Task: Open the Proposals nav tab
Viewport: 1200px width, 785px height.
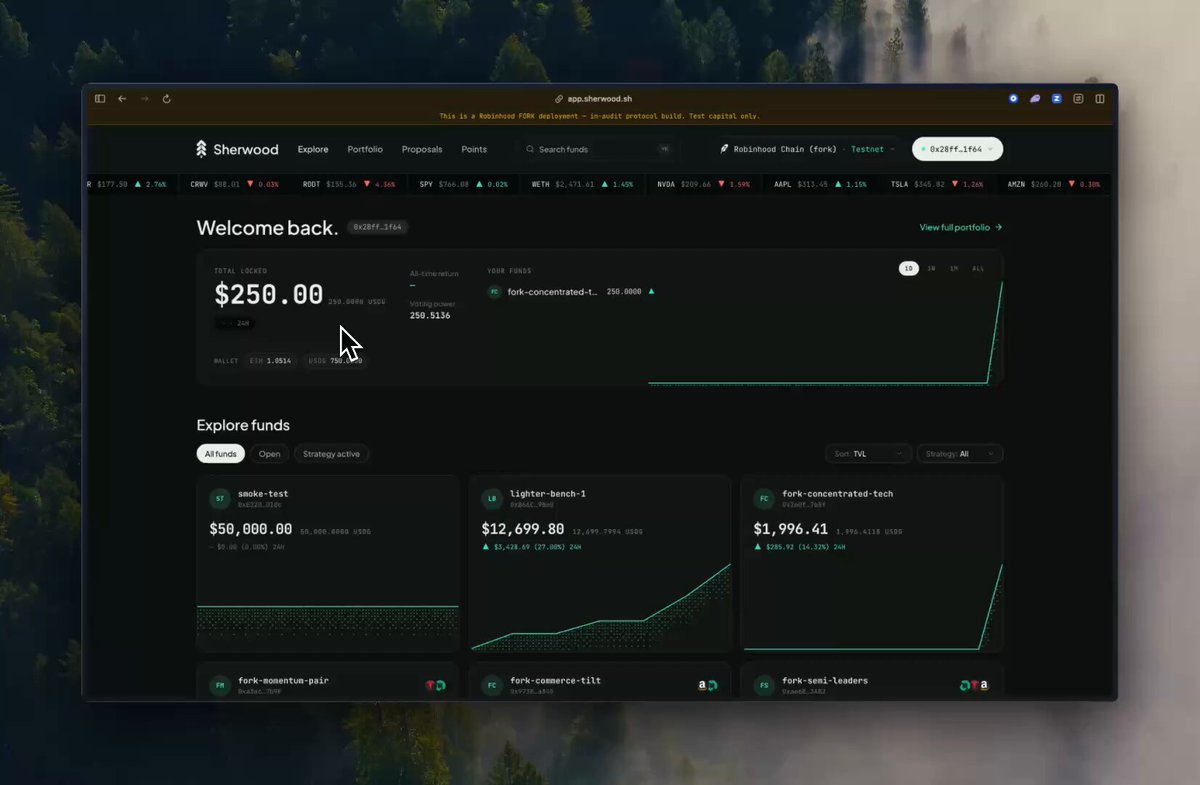Action: point(422,149)
